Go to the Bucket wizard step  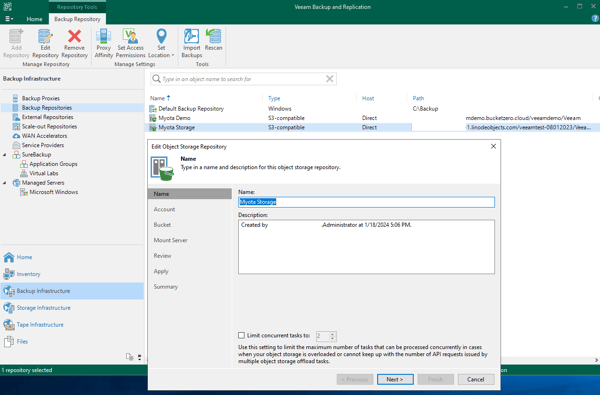tap(162, 225)
